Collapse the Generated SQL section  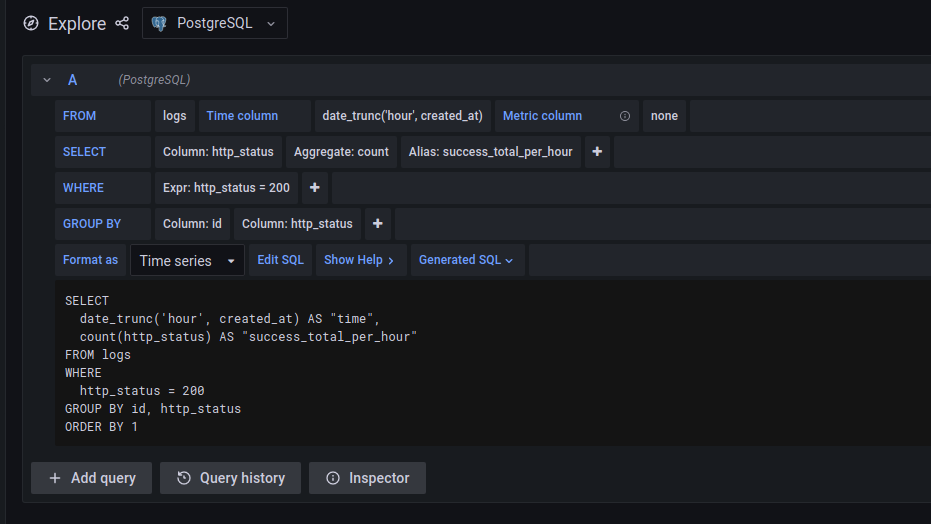(x=466, y=260)
